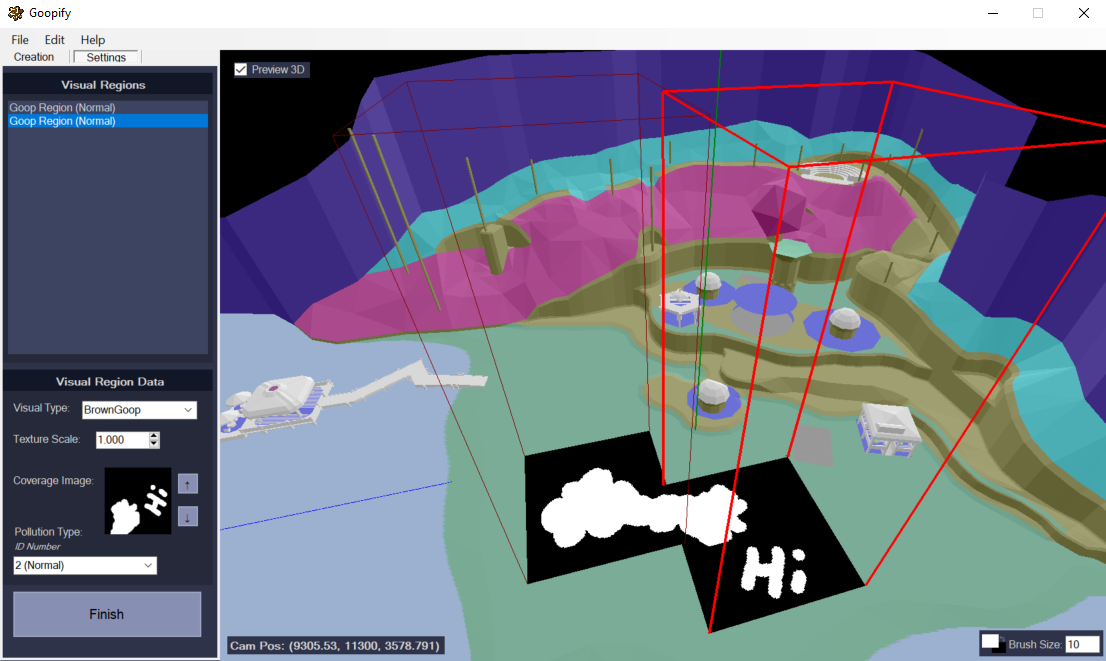The width and height of the screenshot is (1106, 661).
Task: Click the Goopify app icon in title bar
Action: tap(15, 14)
